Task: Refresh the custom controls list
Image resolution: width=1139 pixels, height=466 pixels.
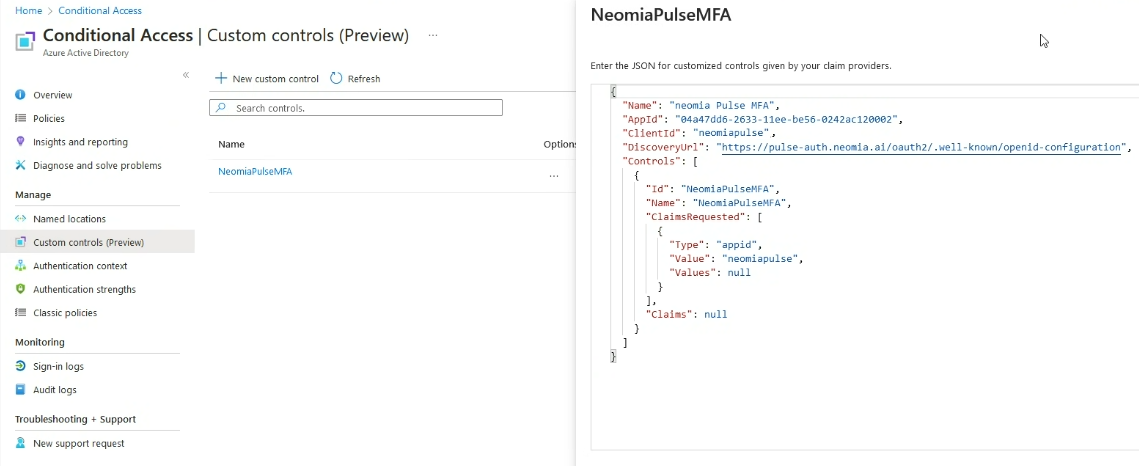Action: point(355,78)
